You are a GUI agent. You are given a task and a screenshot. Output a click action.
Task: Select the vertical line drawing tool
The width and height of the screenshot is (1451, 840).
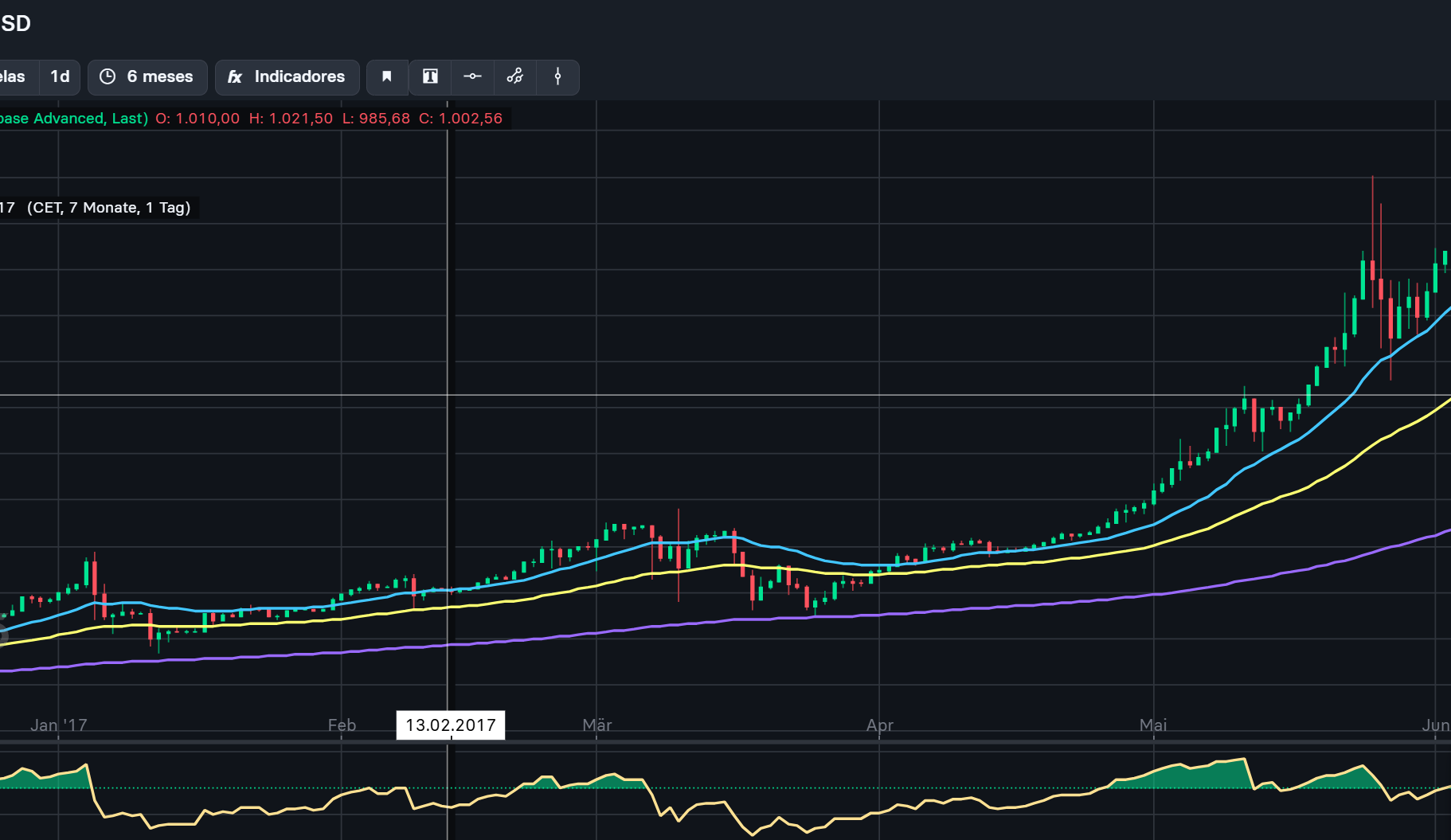[557, 76]
